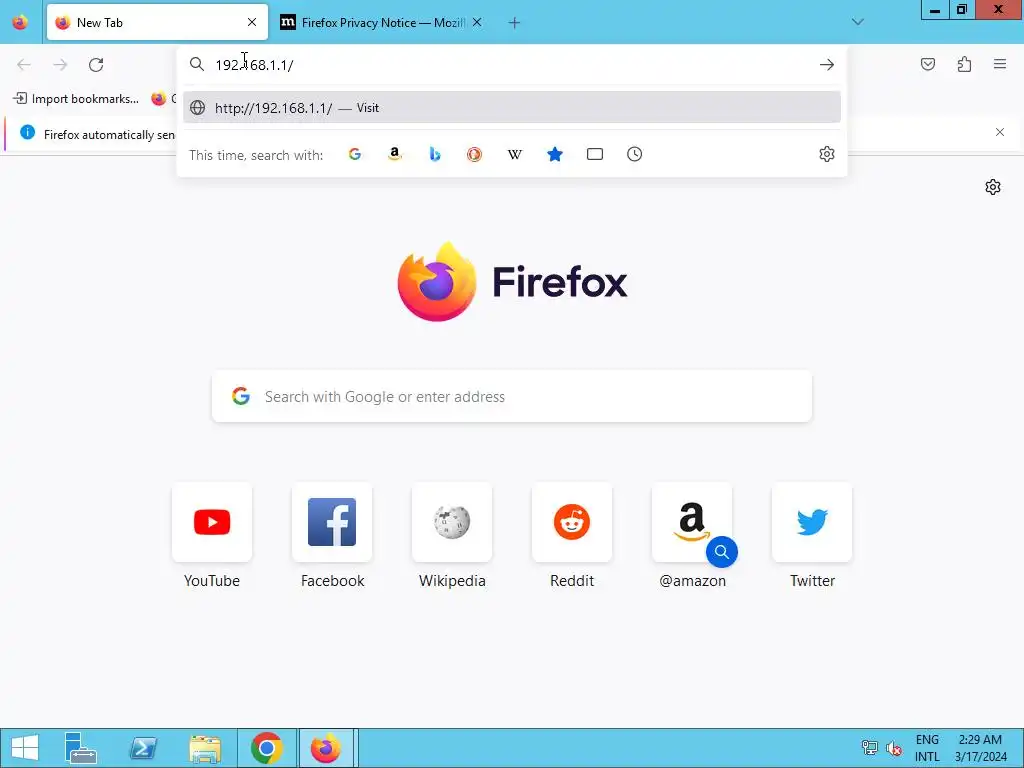Open Server Manager from taskbar
The height and width of the screenshot is (768, 1024).
81,748
